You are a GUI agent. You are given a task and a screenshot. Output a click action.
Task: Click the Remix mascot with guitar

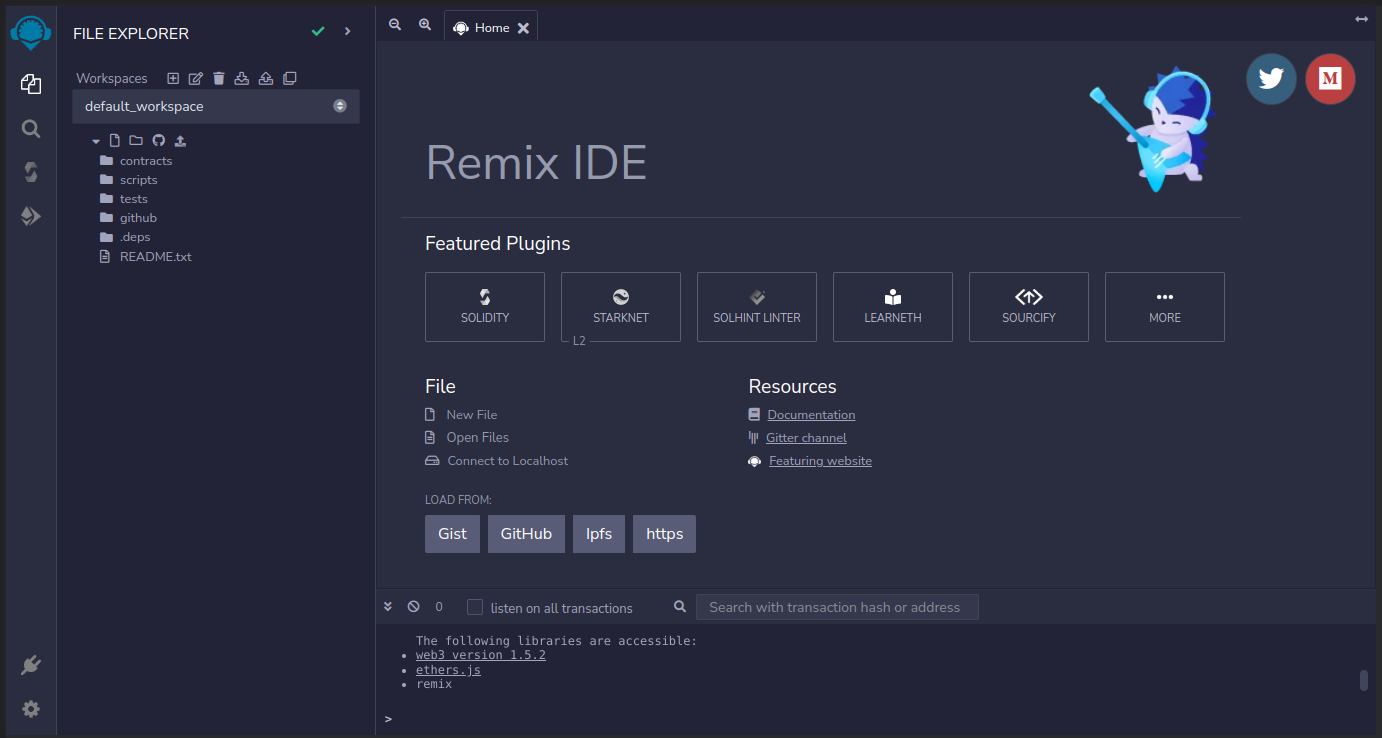1153,130
